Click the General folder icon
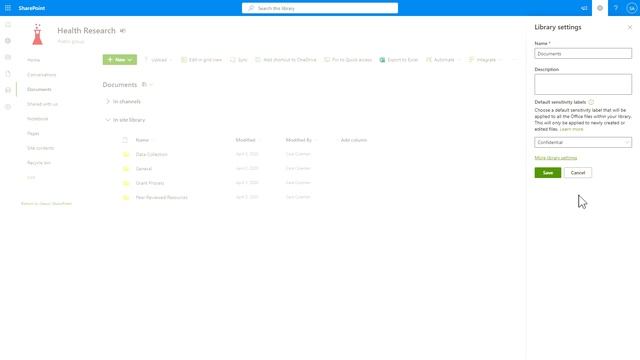Viewport: 640px width, 360px height. (x=126, y=169)
